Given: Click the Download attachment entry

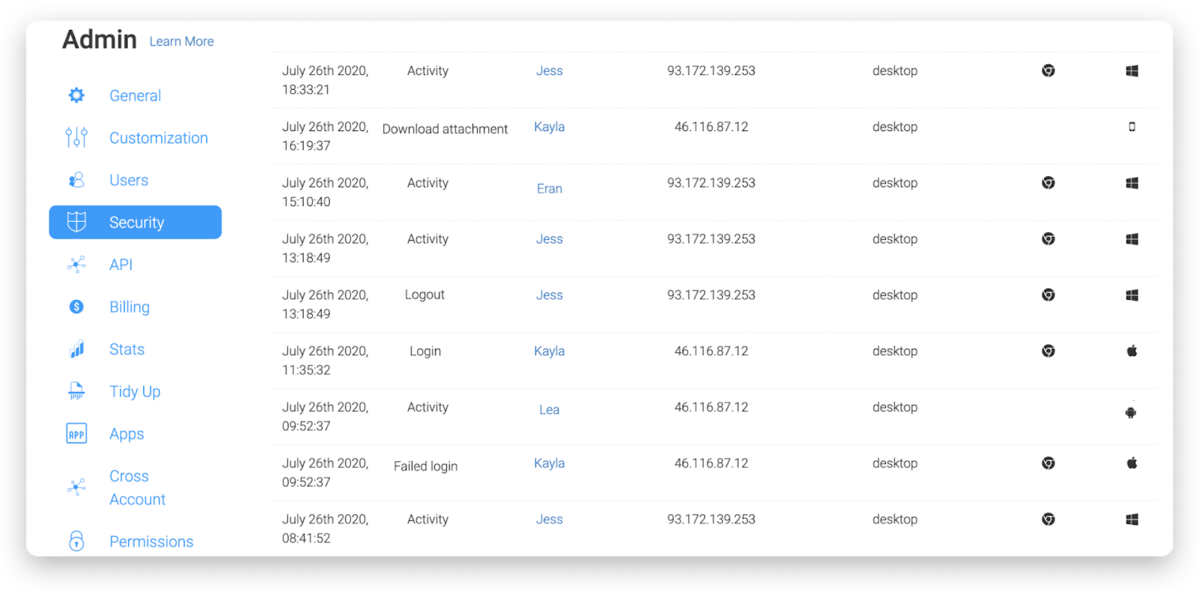Looking at the screenshot, I should 445,129.
